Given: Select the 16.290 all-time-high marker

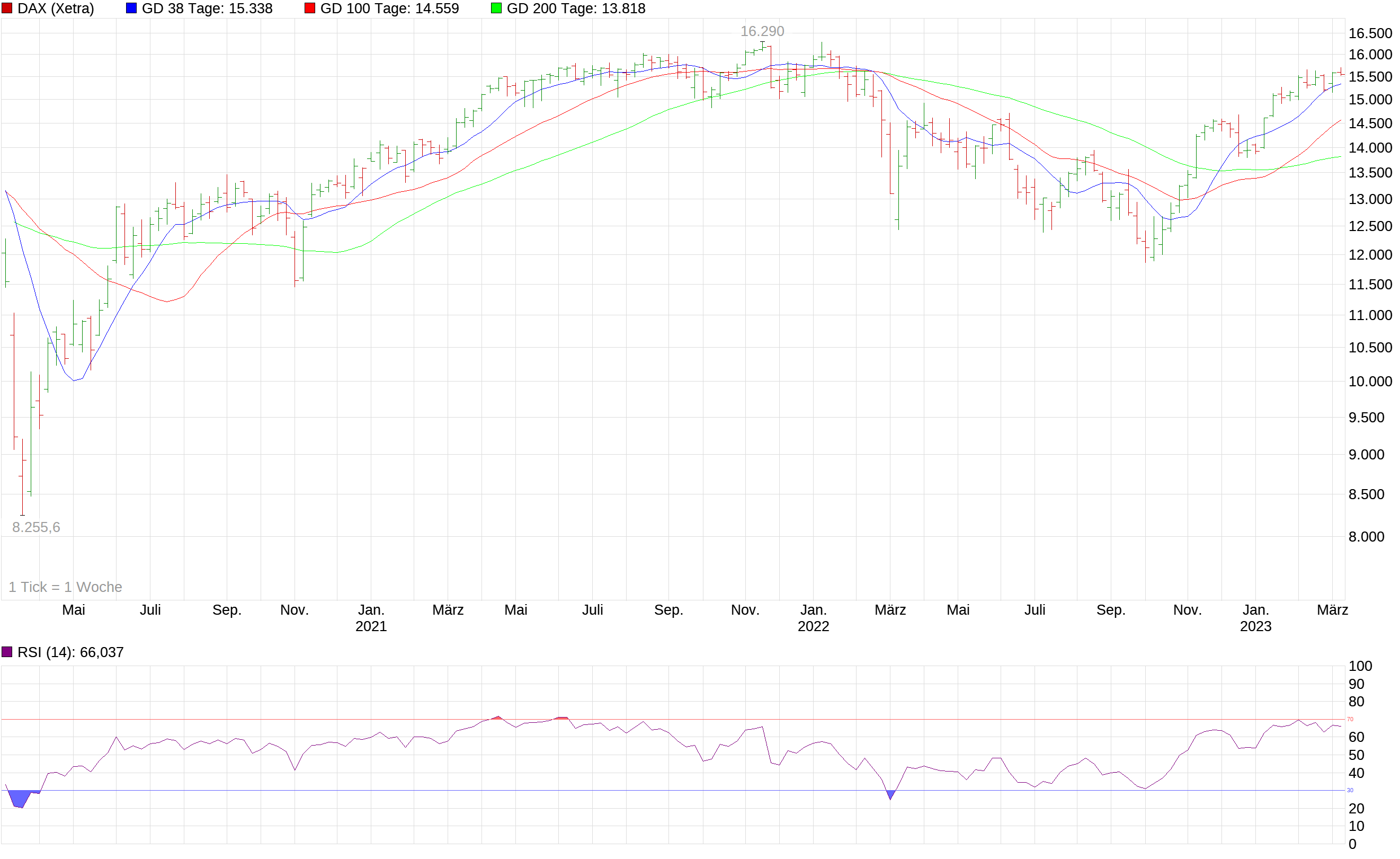Looking at the screenshot, I should pos(762,31).
